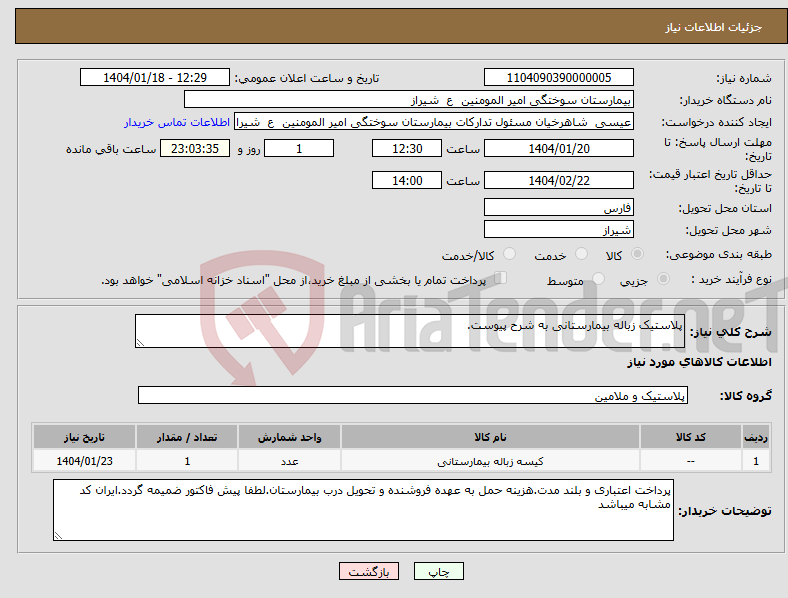Select the کالا radio button
Screen dimensions: 788x598
pyautogui.click(x=637, y=254)
